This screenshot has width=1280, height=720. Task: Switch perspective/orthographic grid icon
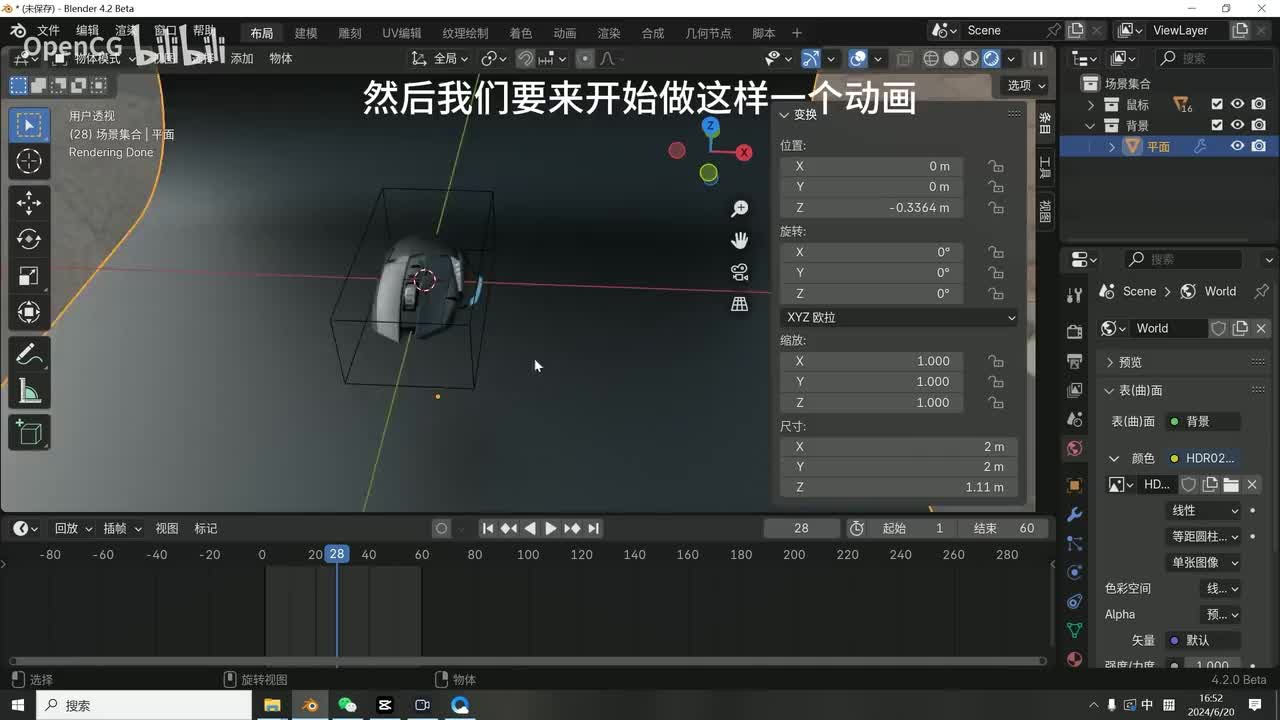tap(740, 304)
